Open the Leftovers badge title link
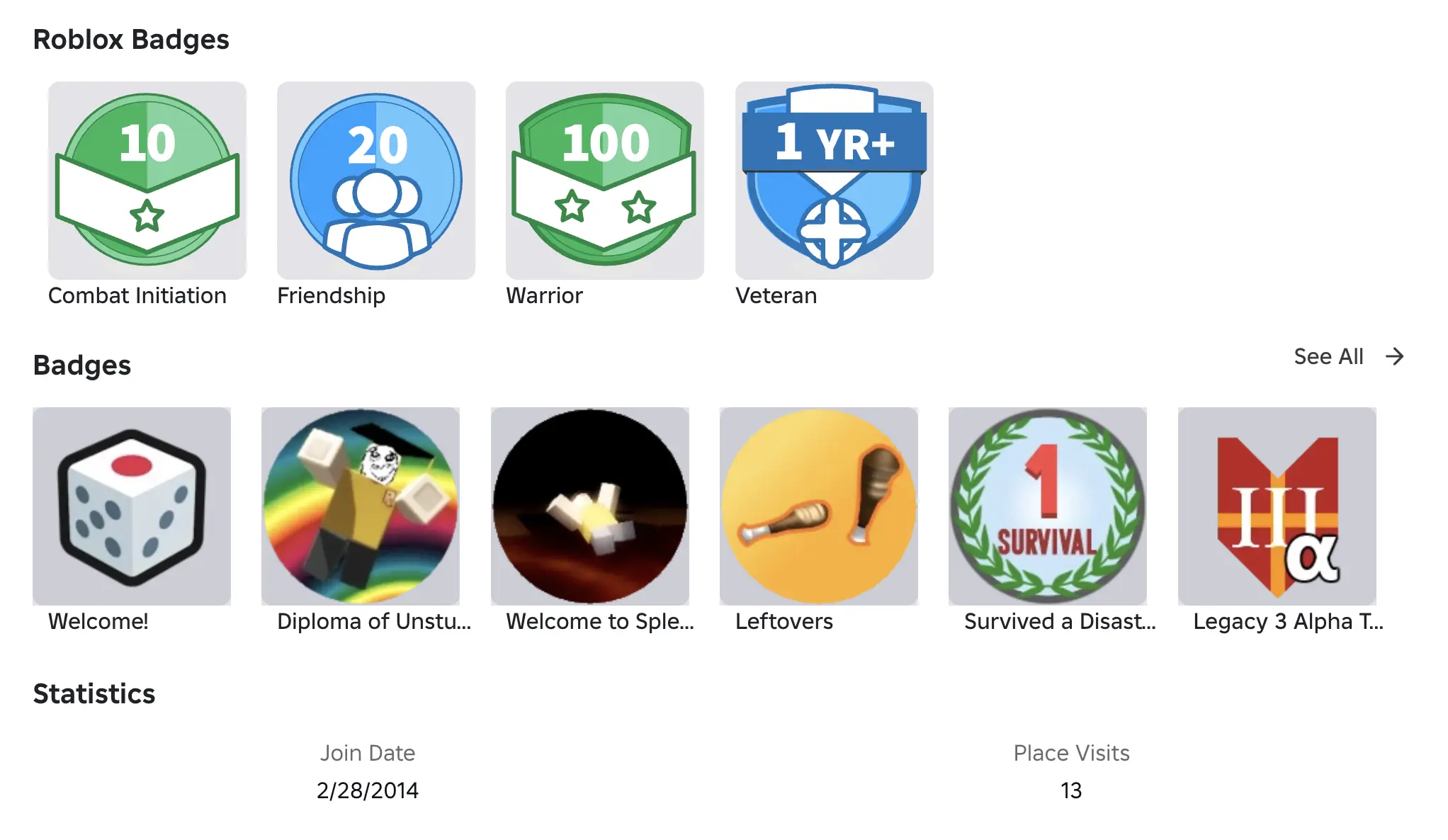 (784, 621)
